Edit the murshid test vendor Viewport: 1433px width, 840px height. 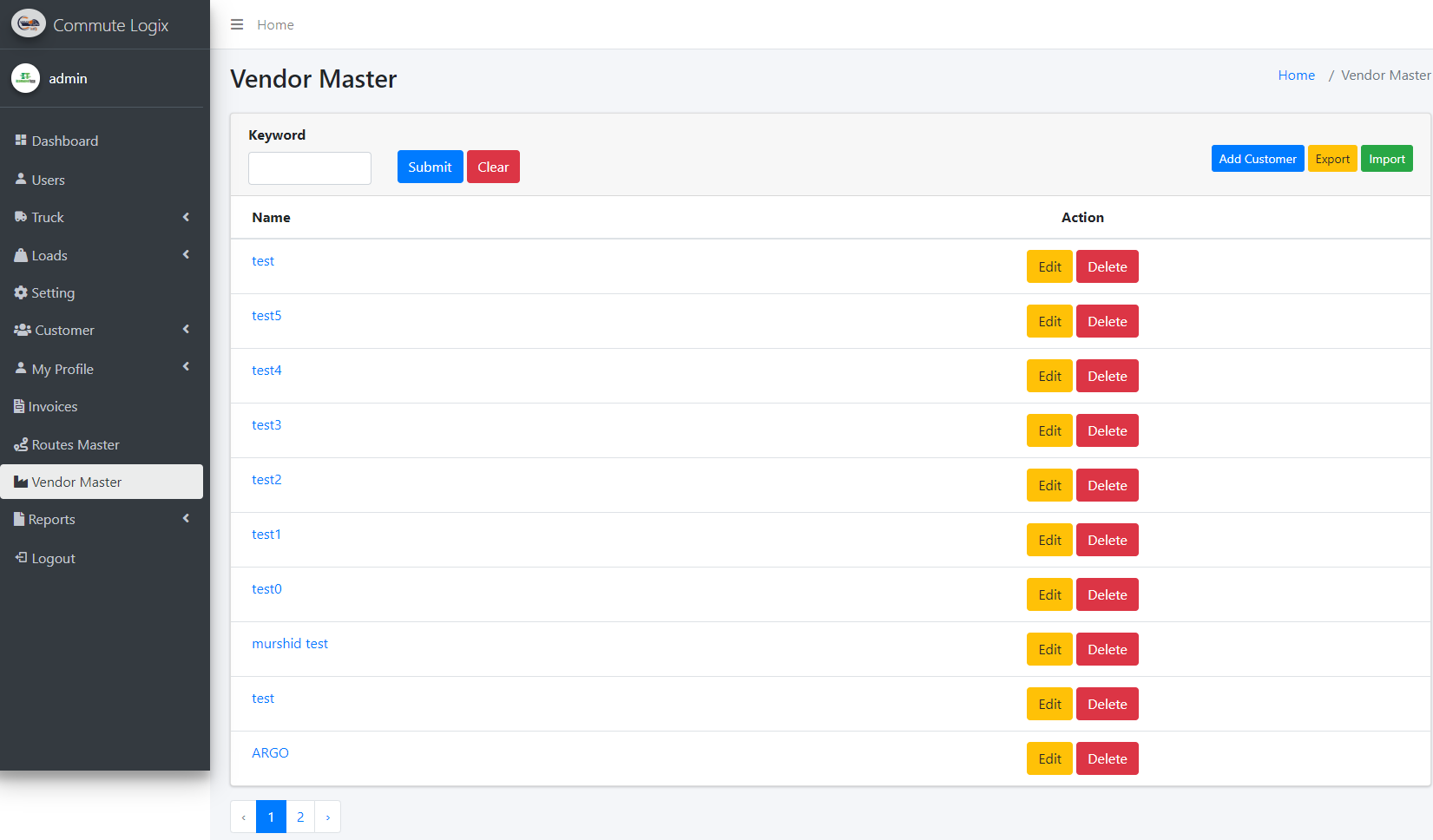tap(1049, 649)
